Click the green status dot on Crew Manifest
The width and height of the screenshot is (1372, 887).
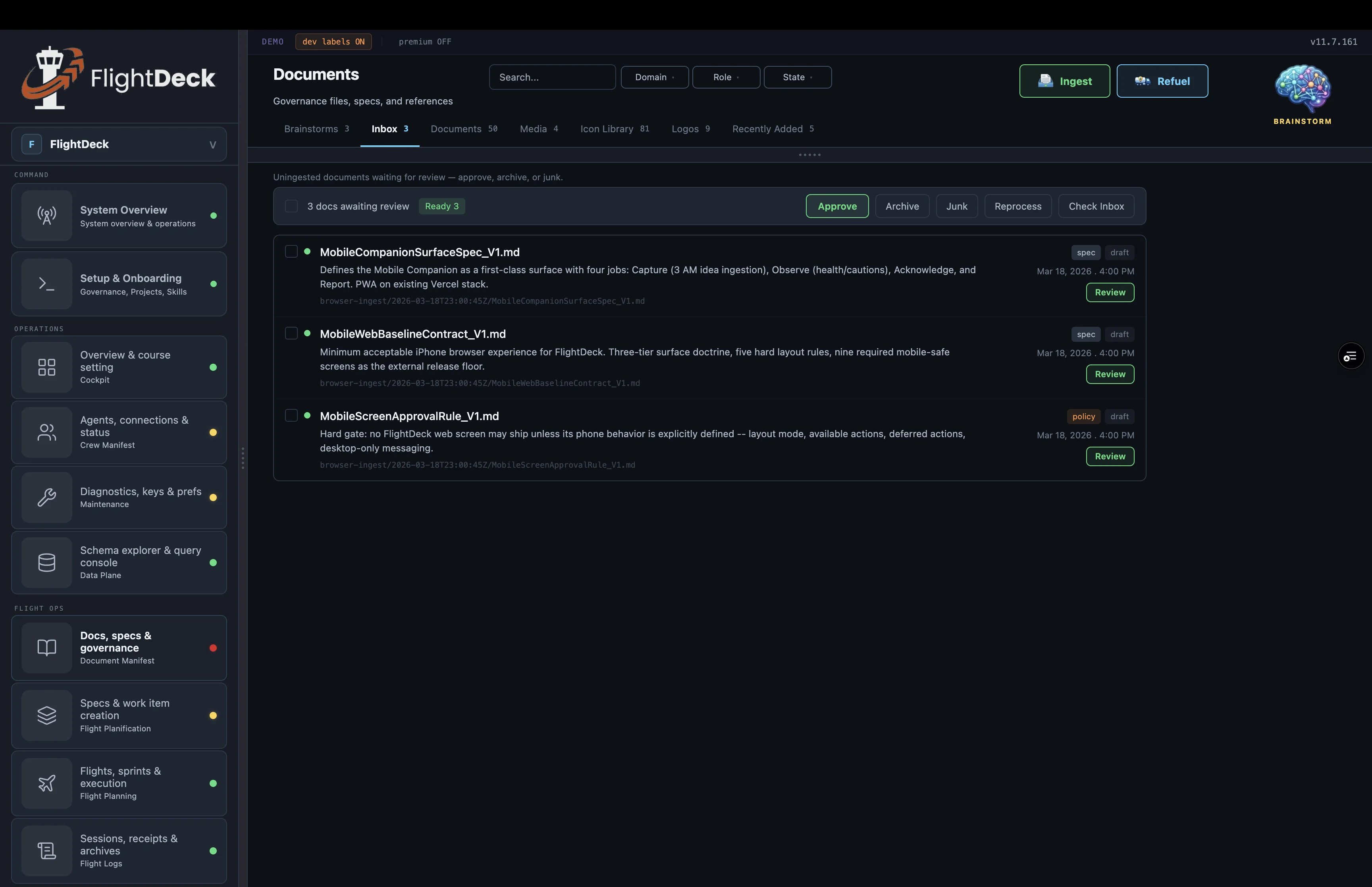click(x=214, y=432)
